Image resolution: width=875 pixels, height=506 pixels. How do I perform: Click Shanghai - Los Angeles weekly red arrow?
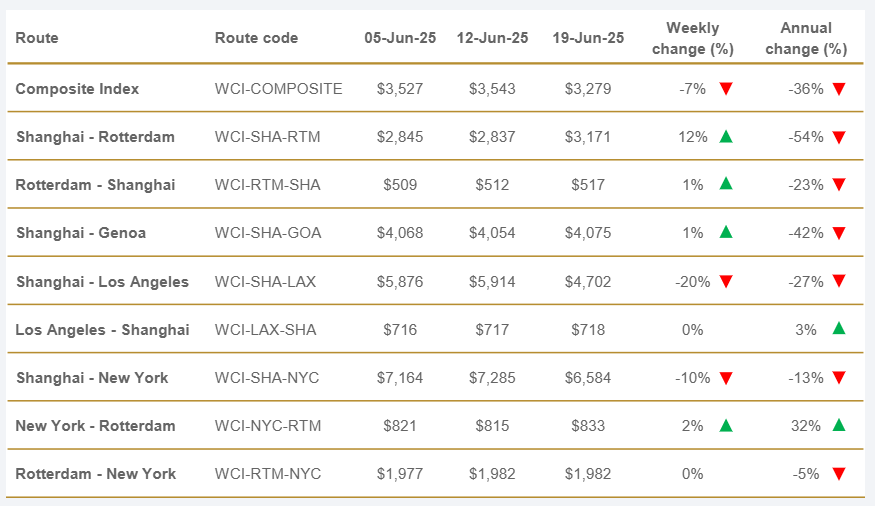coord(726,282)
